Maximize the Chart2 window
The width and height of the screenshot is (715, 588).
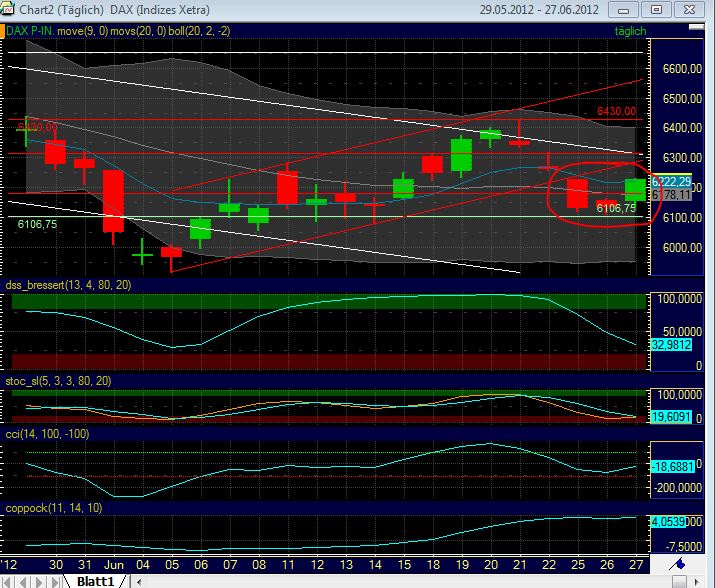click(x=656, y=10)
